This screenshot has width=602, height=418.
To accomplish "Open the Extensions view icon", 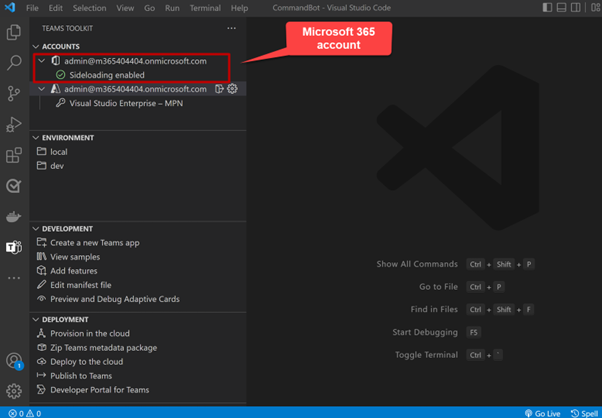I will point(14,156).
